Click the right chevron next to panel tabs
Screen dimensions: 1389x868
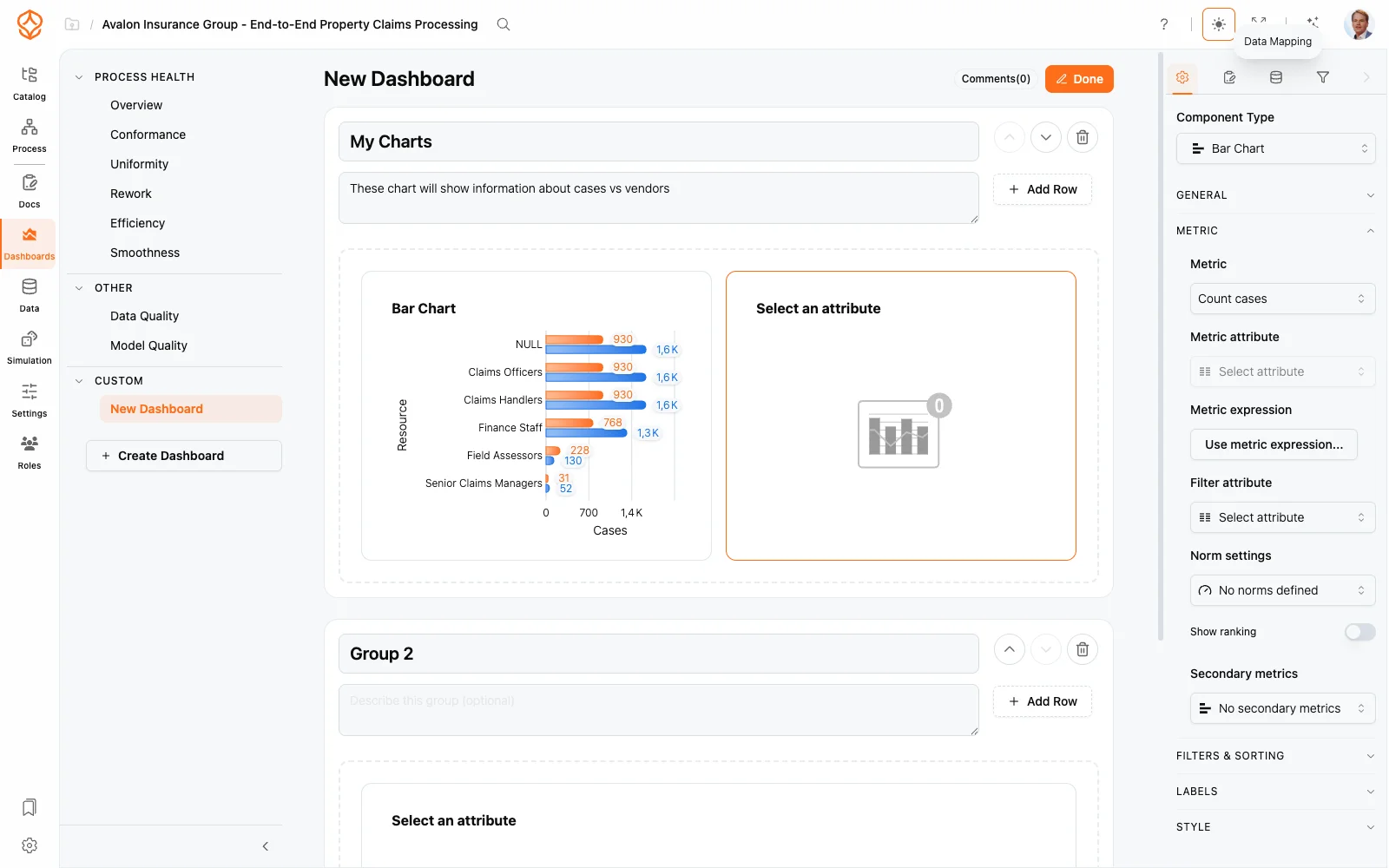(x=1366, y=77)
